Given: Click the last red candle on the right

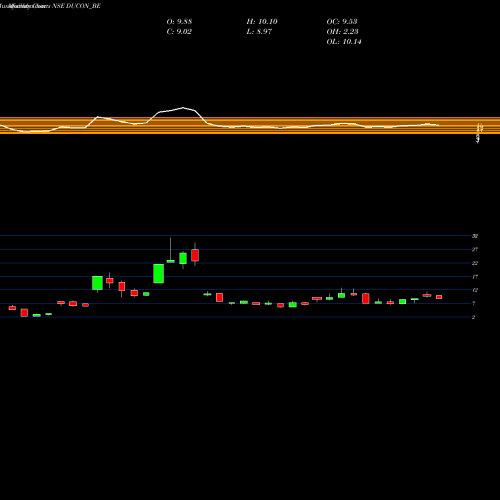Looking at the screenshot, I should pos(439,297).
